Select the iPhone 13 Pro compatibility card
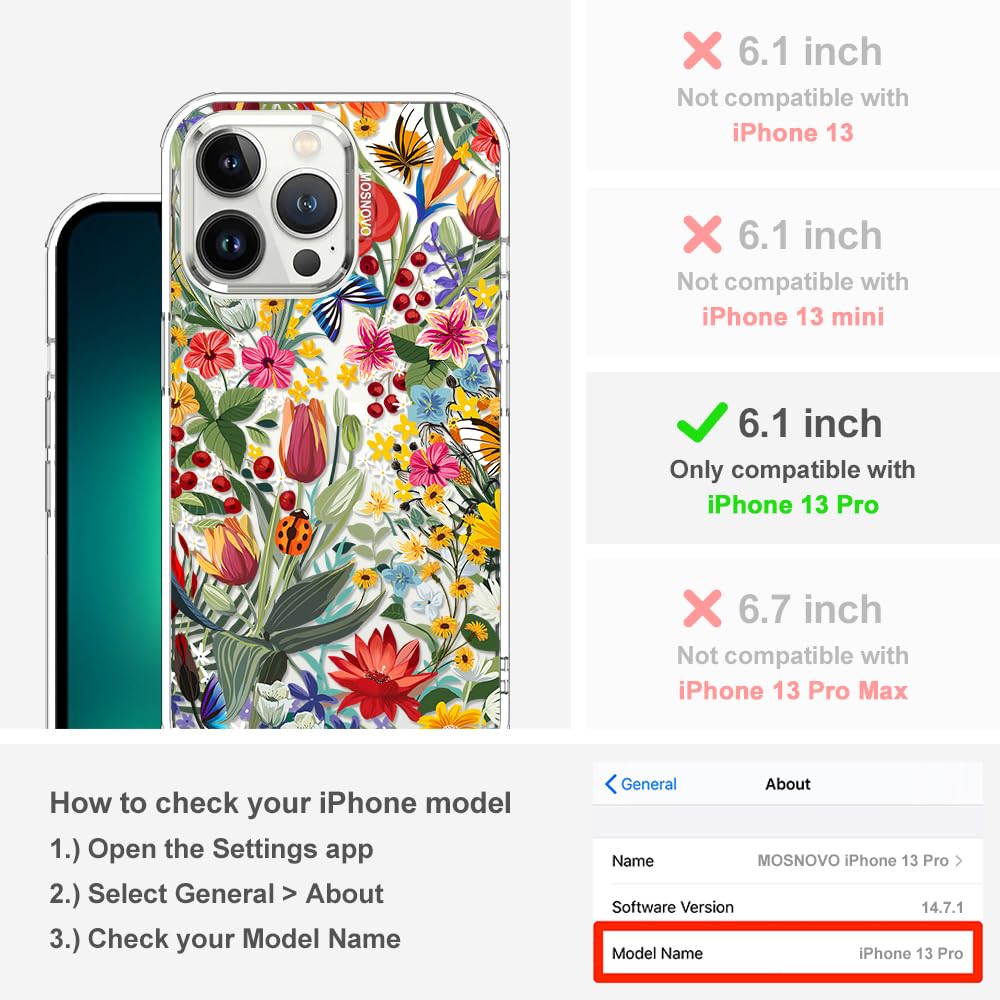The width and height of the screenshot is (1000, 1000). pos(793,459)
